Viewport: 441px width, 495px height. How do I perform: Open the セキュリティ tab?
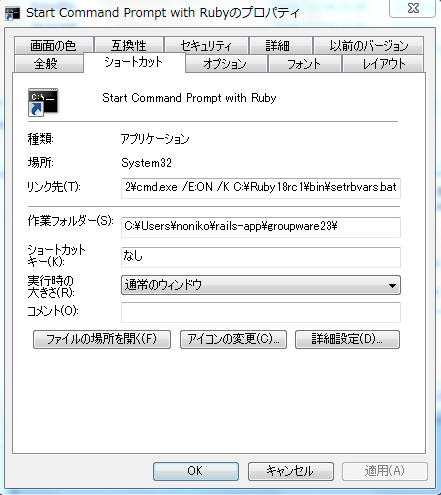[x=206, y=45]
